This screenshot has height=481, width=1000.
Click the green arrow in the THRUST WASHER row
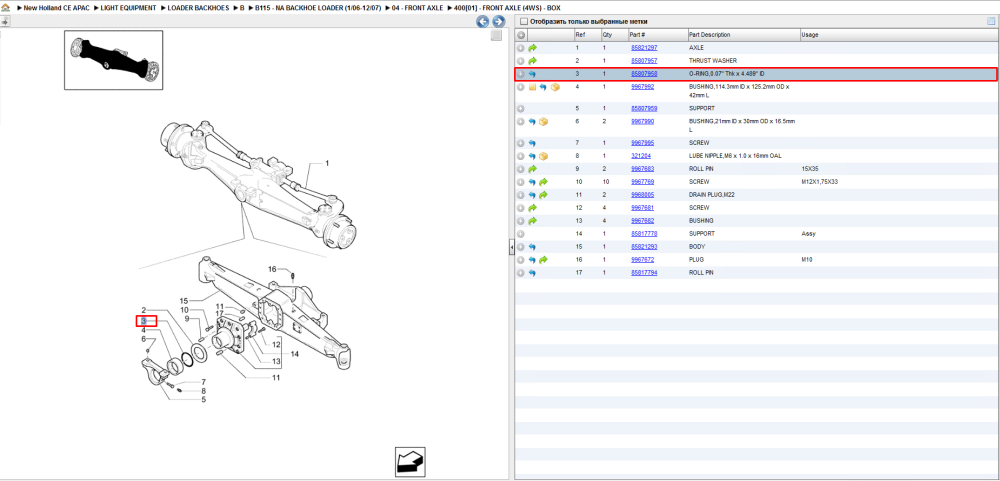click(x=533, y=61)
